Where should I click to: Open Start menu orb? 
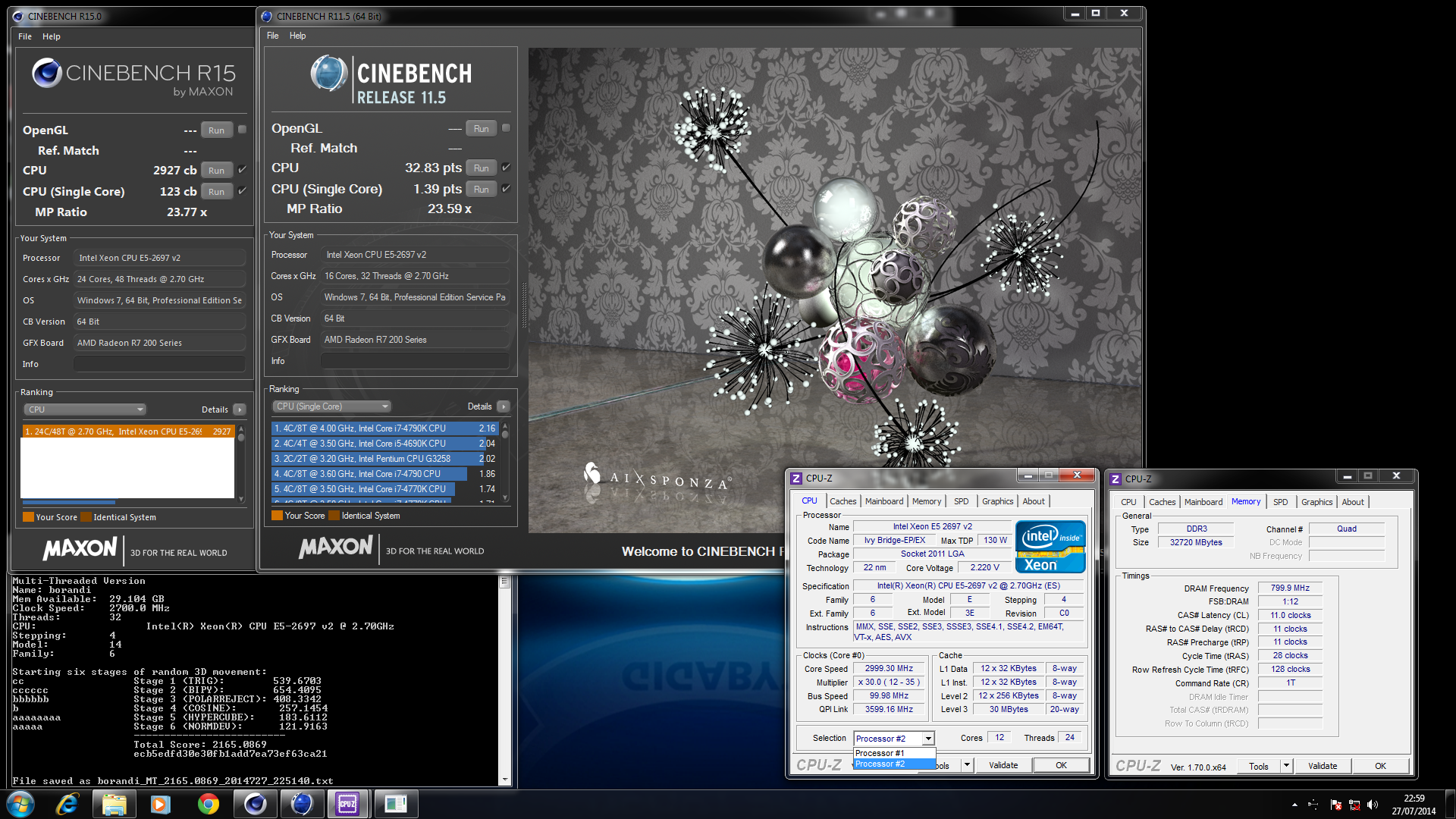coord(20,804)
